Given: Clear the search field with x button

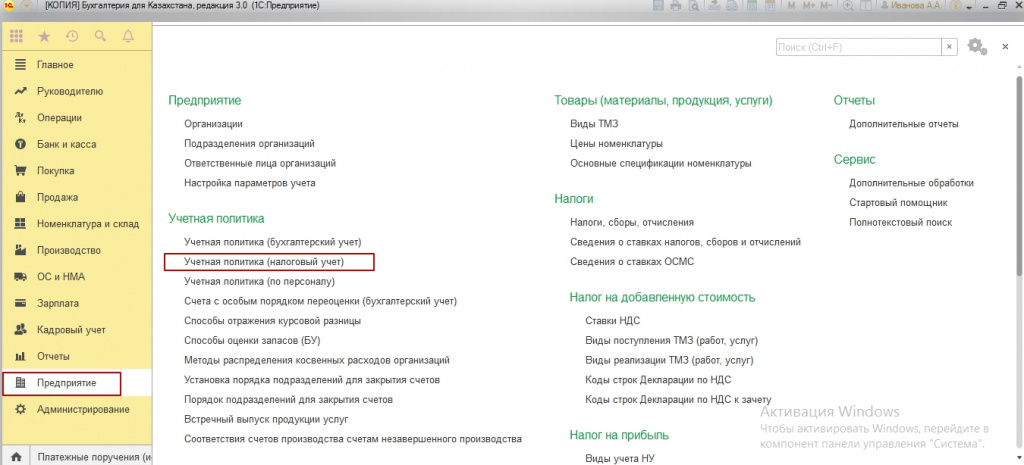Looking at the screenshot, I should (949, 47).
